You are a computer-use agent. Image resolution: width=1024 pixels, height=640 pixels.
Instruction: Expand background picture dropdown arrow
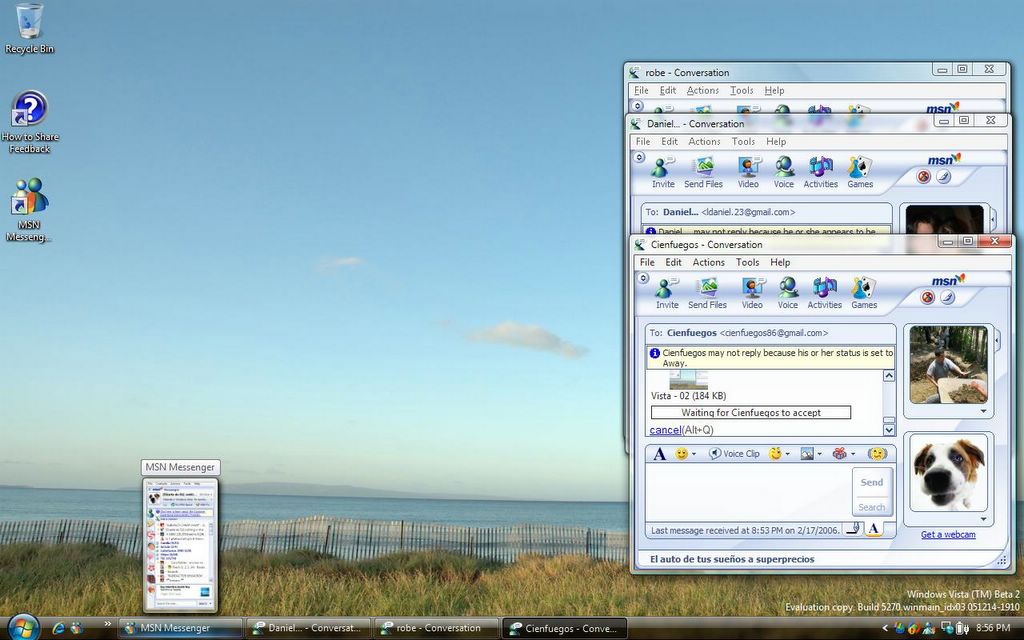820,454
